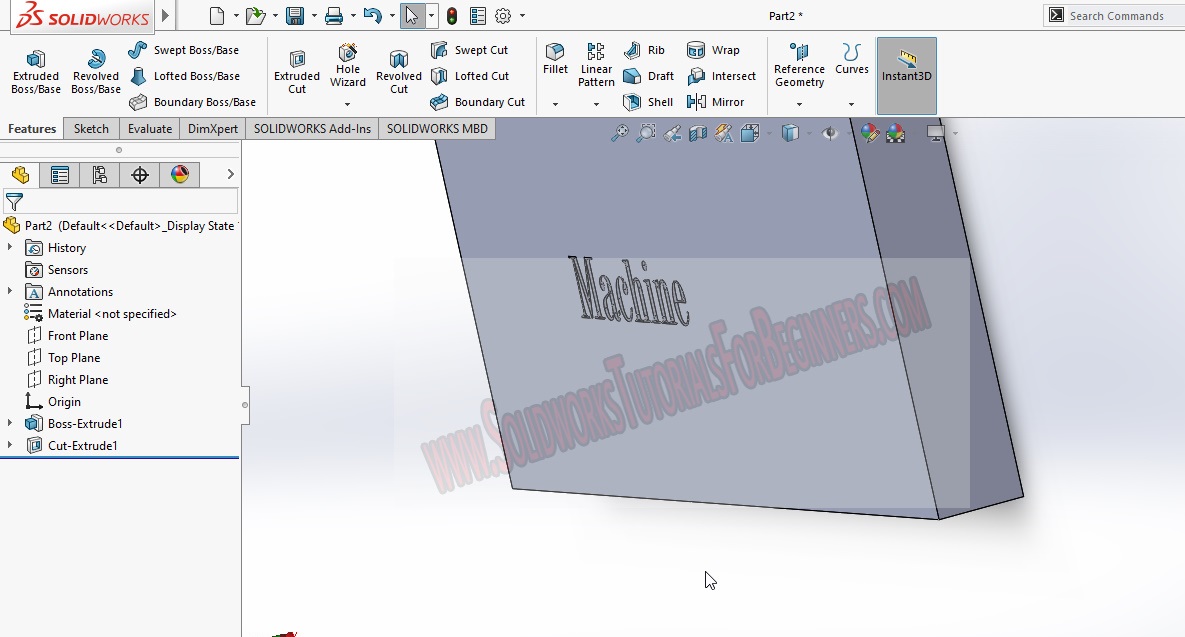Click the Section View icon
Image resolution: width=1185 pixels, height=637 pixels.
tap(697, 132)
